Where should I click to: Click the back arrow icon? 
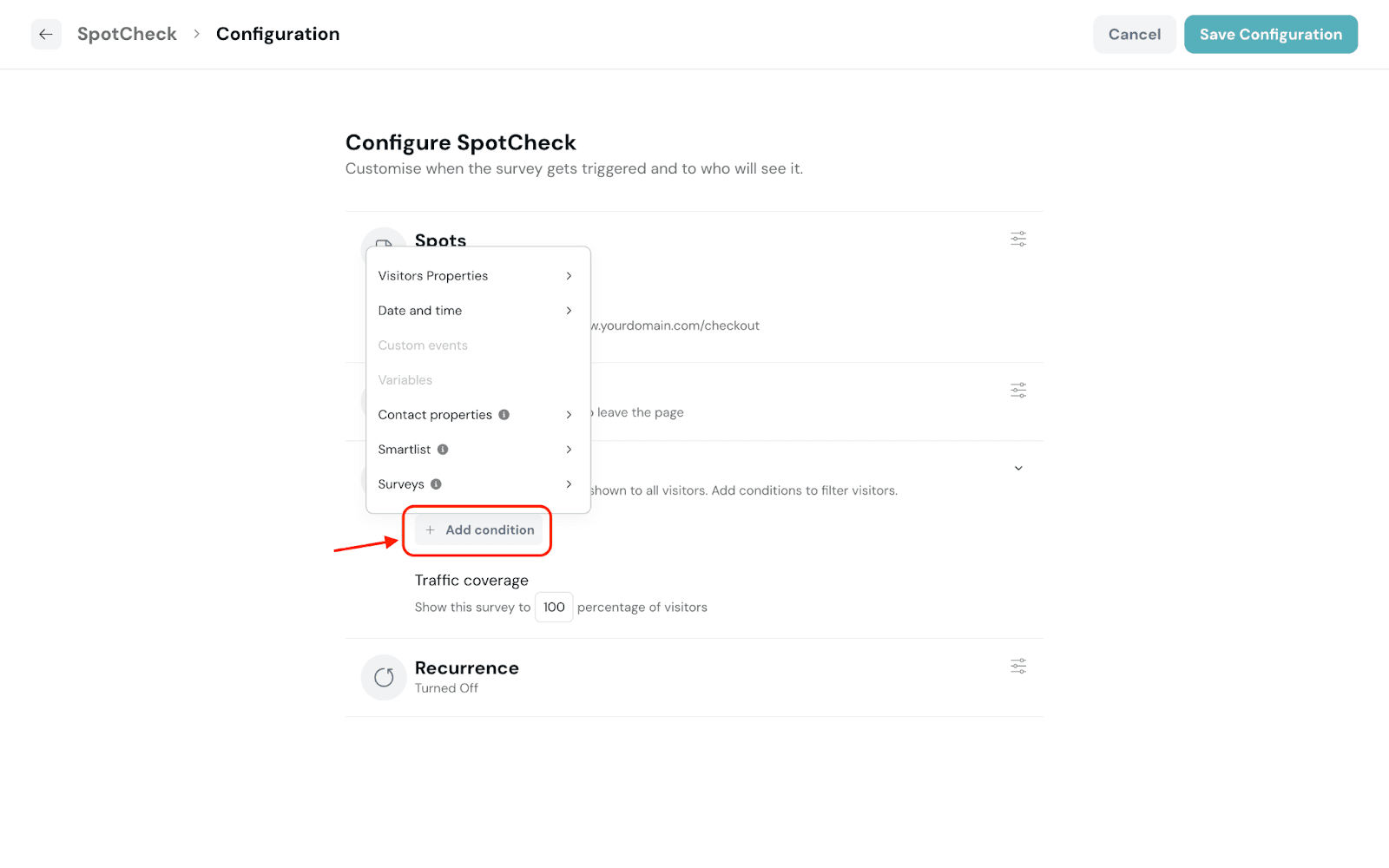click(46, 34)
